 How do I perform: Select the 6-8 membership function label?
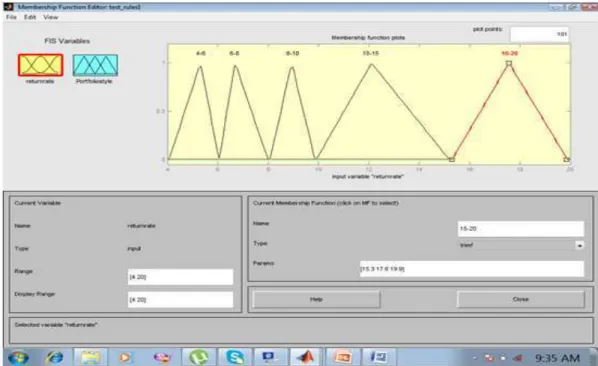click(x=234, y=53)
